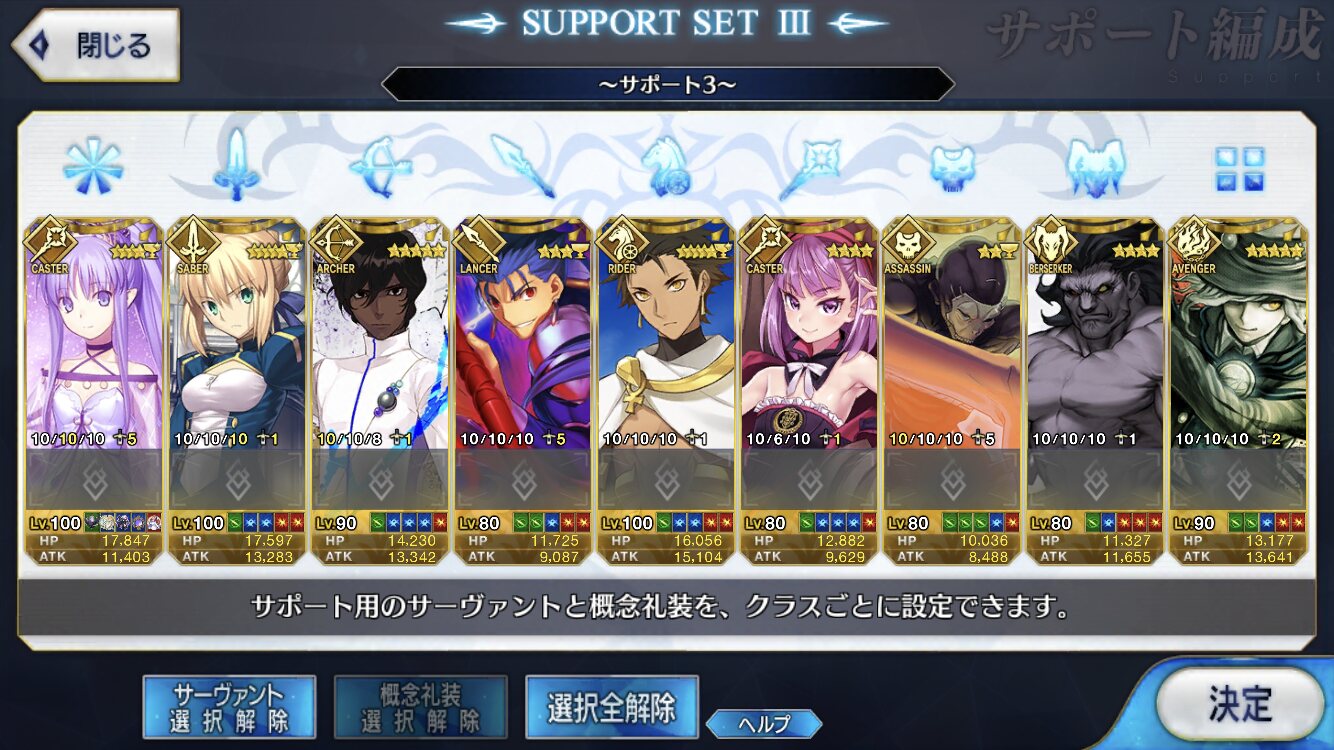Screen dimensions: 1334x750
Task: Select the Caster staff class icon
Action: pyautogui.click(x=810, y=167)
